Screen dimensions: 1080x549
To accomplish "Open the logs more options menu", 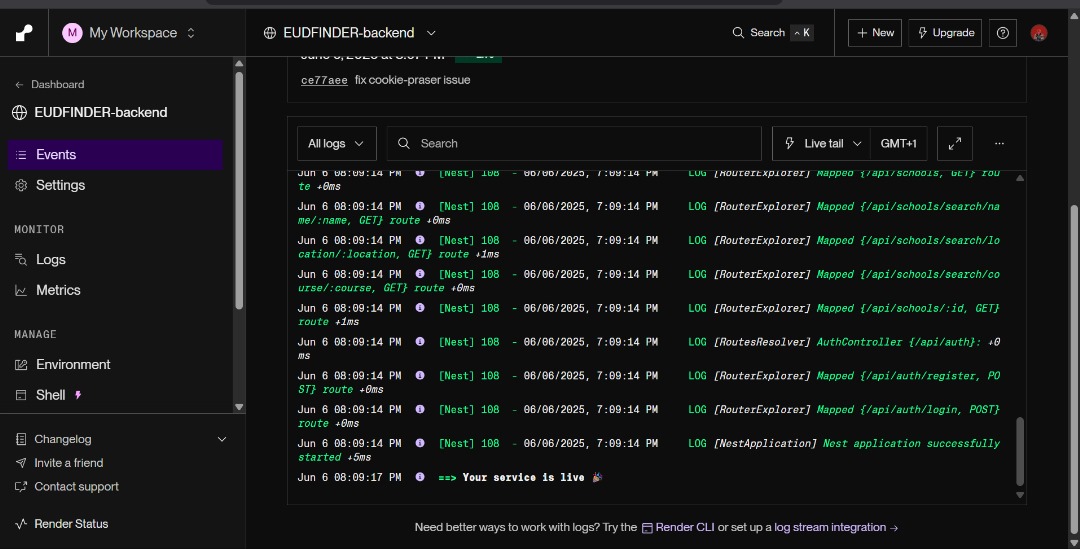I will 999,143.
